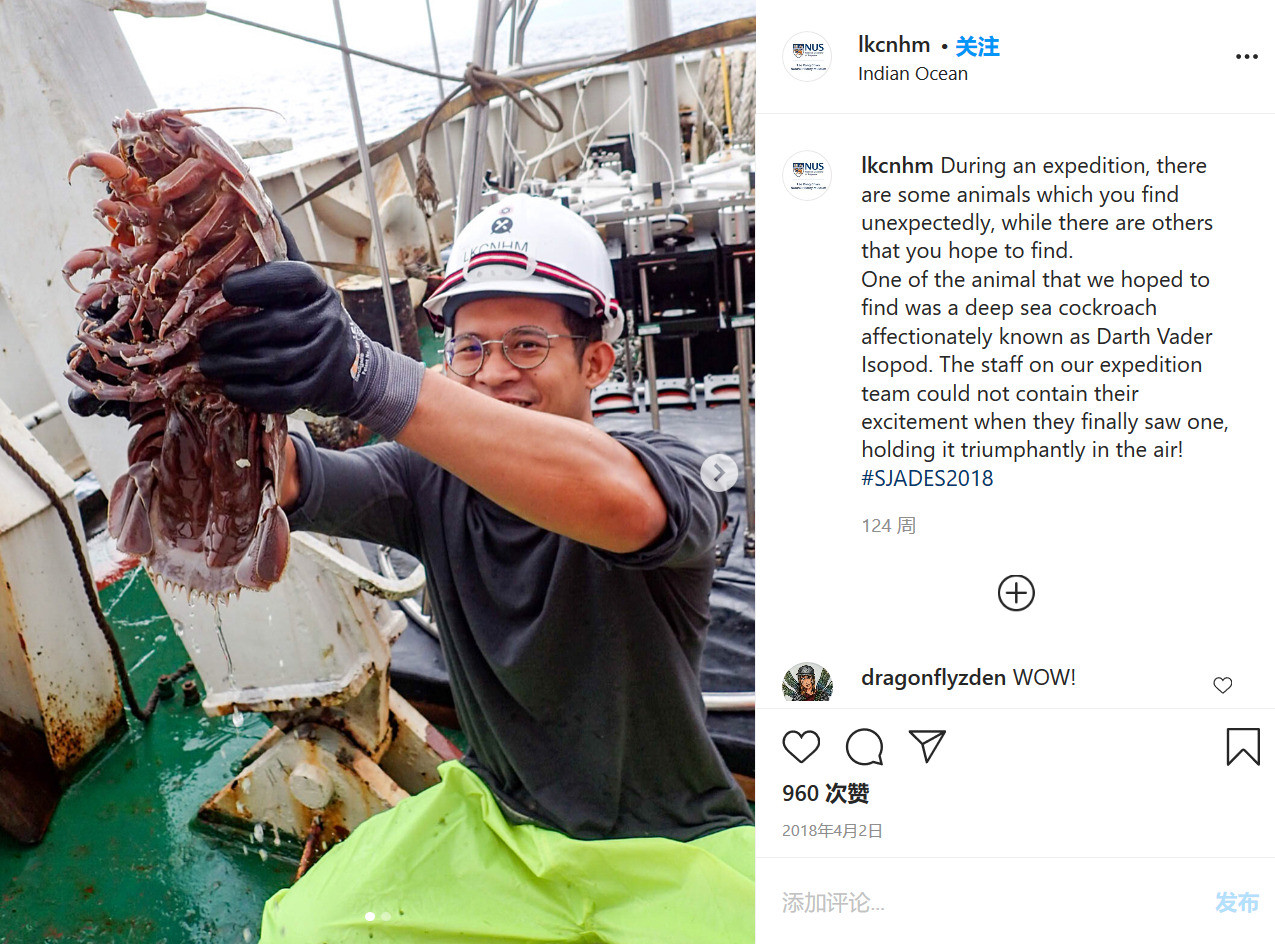This screenshot has width=1275, height=944.
Task: Select the second carousel dot indicator
Action: tap(386, 916)
